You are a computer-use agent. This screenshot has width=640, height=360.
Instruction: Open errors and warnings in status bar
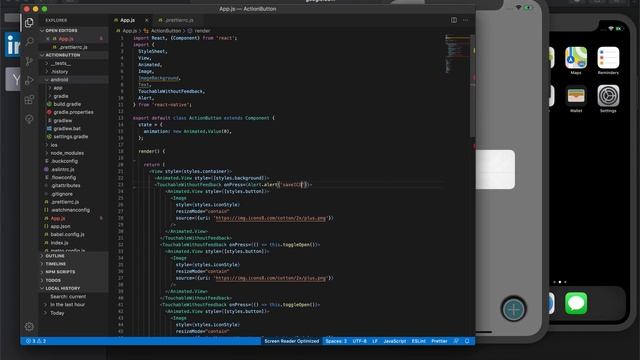point(36,341)
